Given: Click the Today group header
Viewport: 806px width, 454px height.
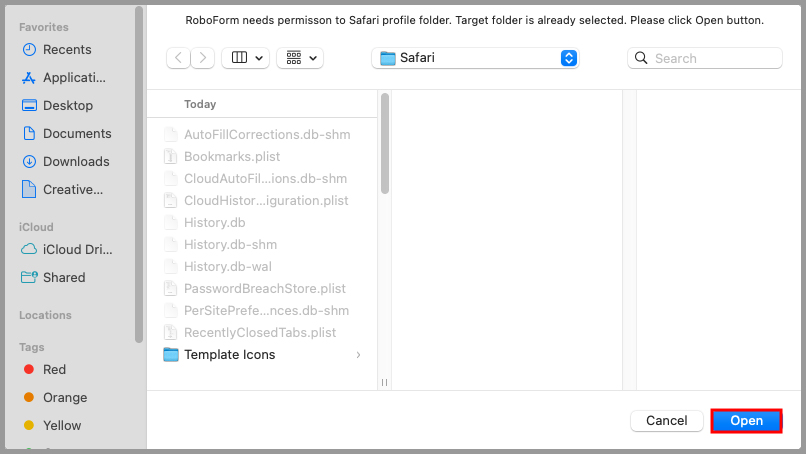Looking at the screenshot, I should point(200,104).
